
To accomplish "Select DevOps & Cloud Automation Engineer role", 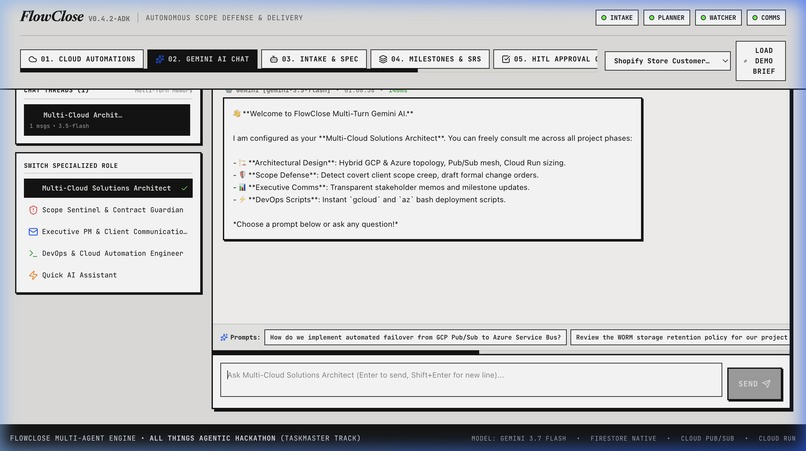I will tap(108, 253).
